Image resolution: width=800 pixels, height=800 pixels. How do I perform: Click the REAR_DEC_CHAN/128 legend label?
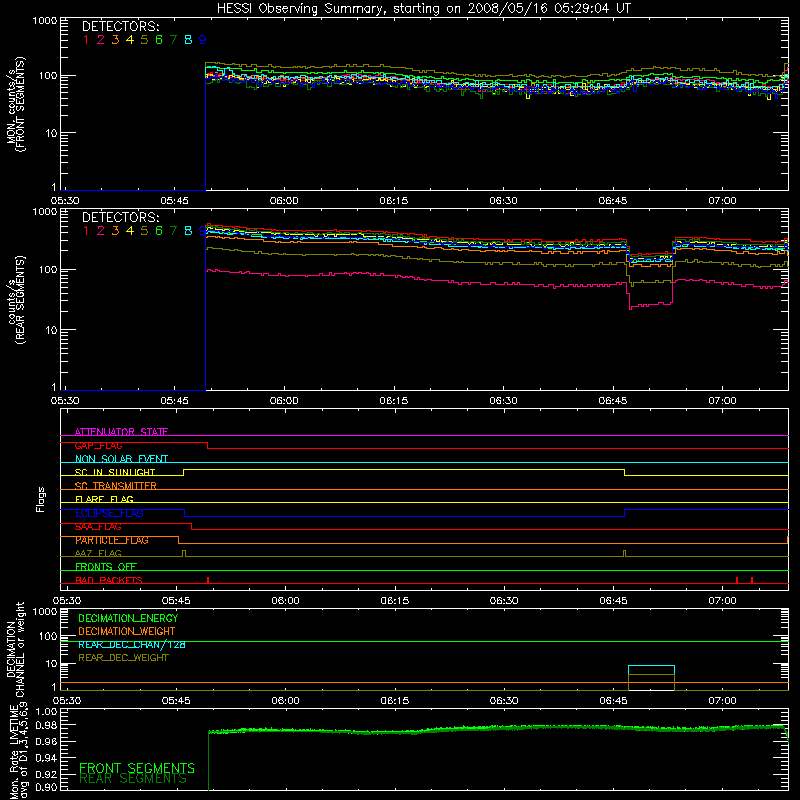(132, 644)
